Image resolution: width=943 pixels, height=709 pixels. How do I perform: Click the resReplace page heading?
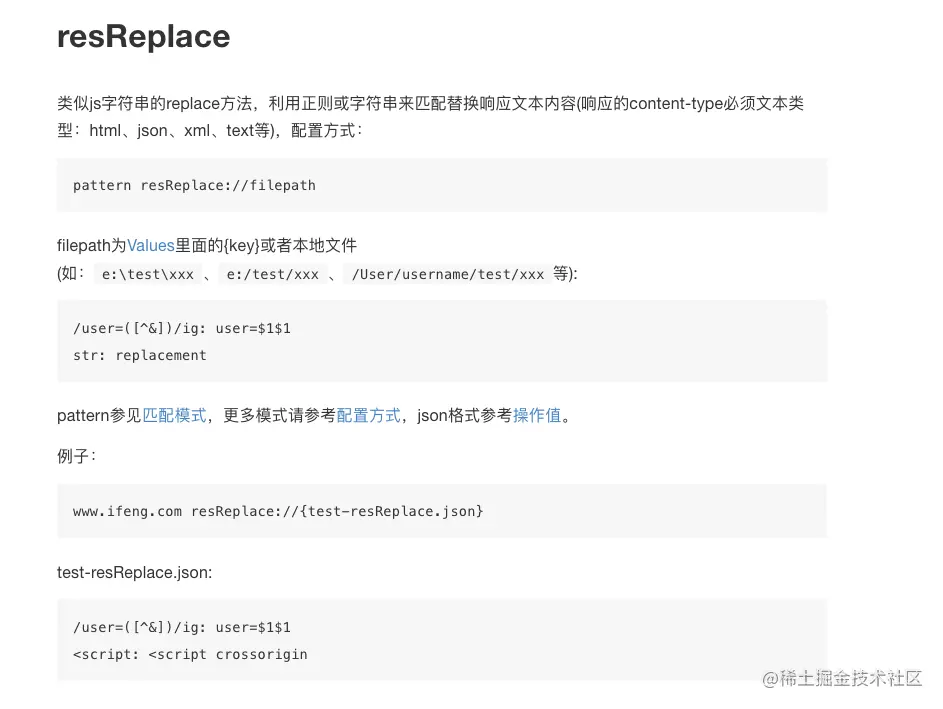pos(144,37)
